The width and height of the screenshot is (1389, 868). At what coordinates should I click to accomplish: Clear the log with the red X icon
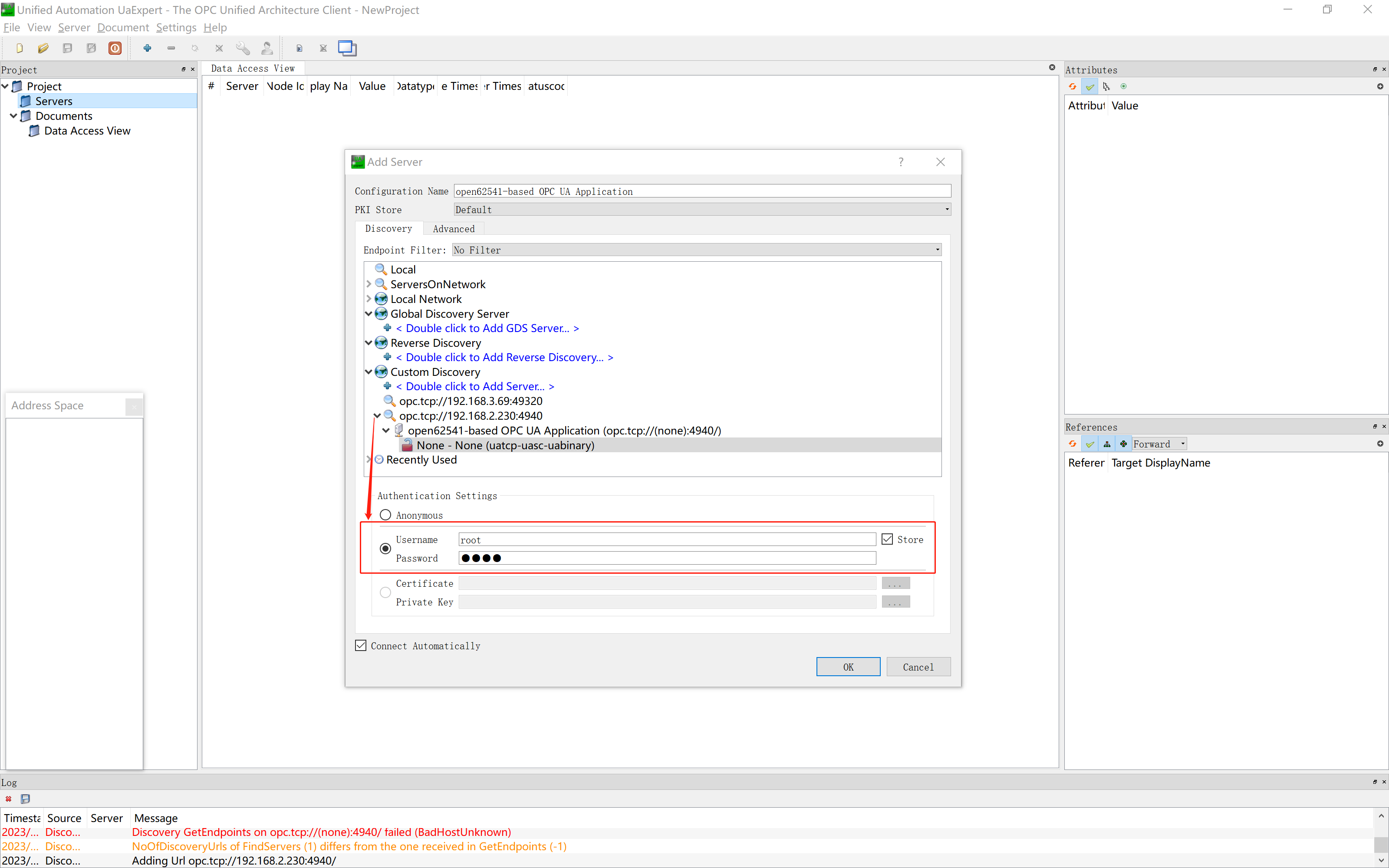click(9, 799)
